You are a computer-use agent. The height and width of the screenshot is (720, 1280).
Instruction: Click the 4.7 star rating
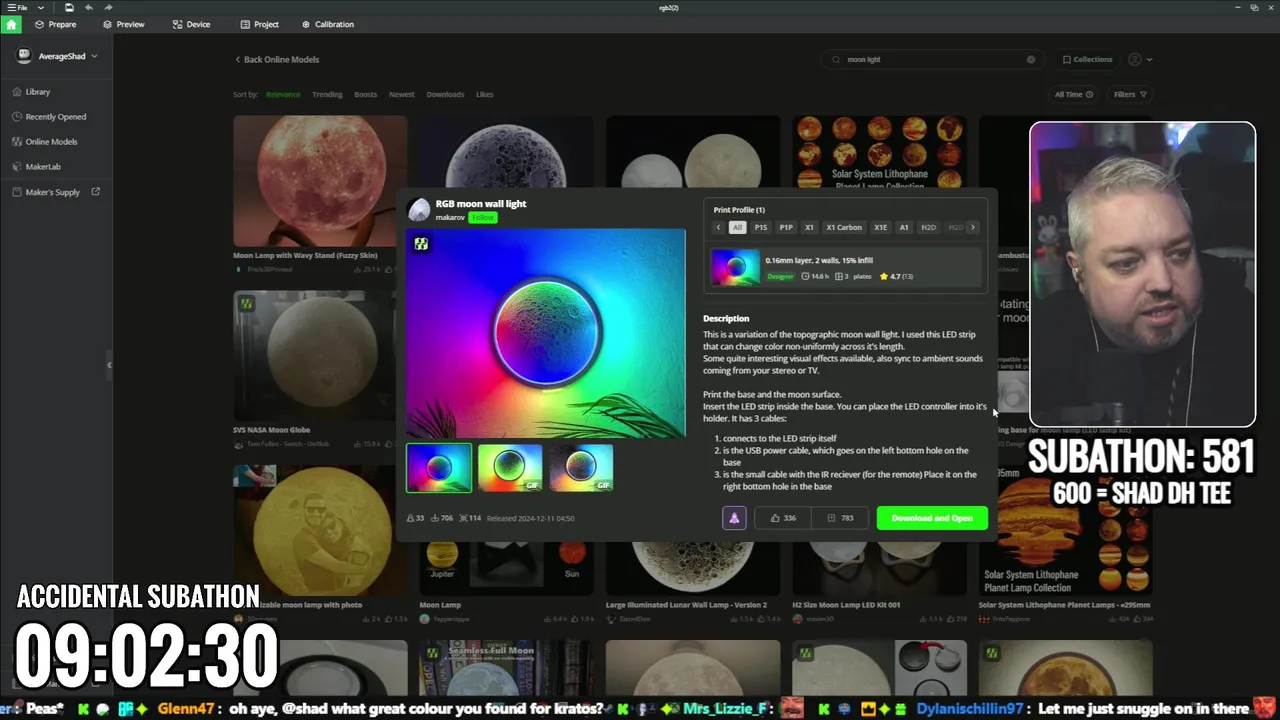coord(896,276)
